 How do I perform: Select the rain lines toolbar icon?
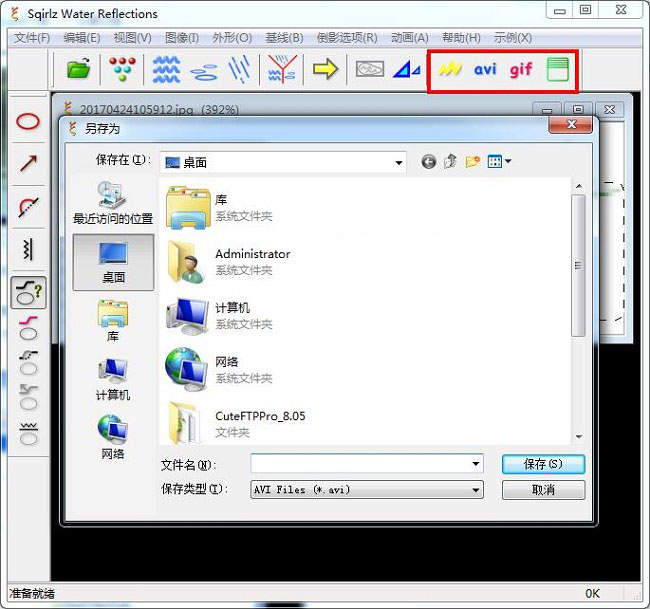pos(240,69)
